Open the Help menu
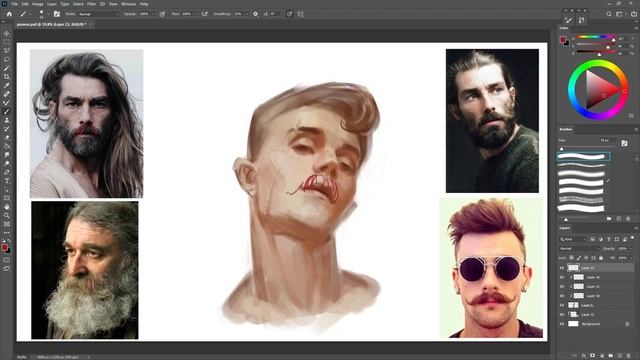 click(x=144, y=4)
